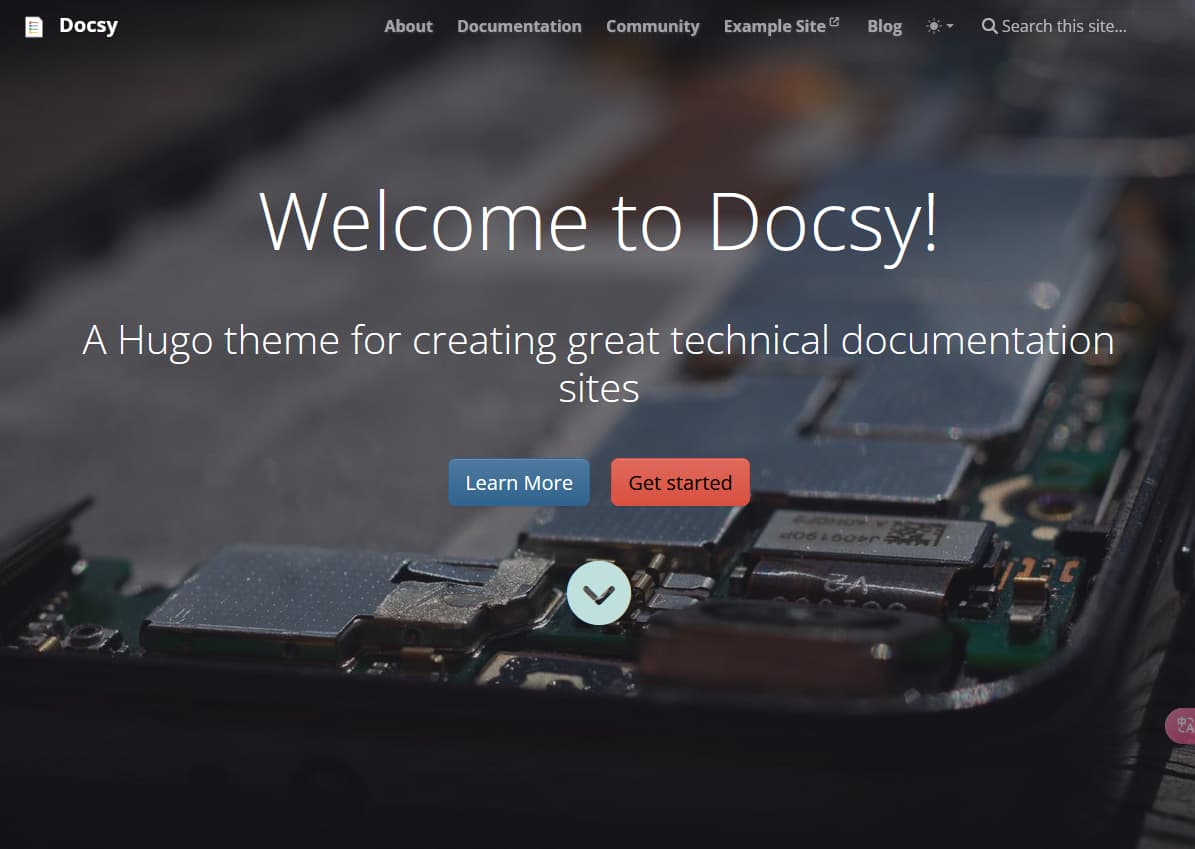Viewport: 1195px width, 849px height.
Task: Expand the page with the down chevron
Action: click(598, 592)
